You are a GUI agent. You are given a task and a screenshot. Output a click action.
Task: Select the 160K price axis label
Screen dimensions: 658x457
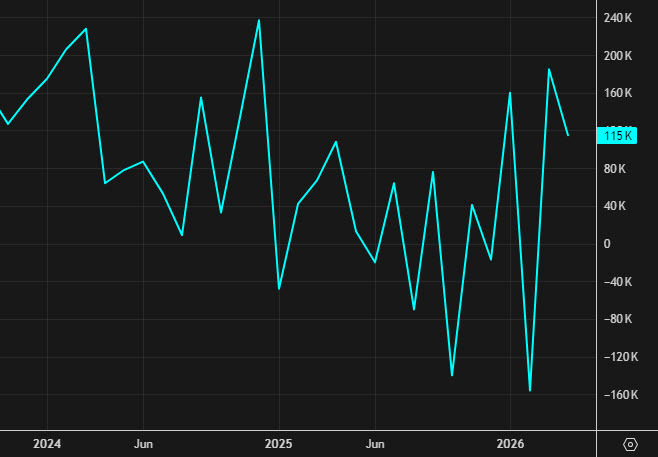(618, 93)
